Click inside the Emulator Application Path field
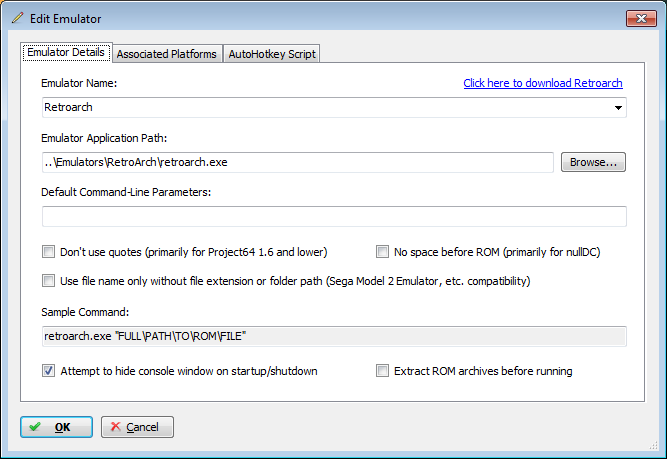Screen dimensions: 667x459 (x=298, y=163)
